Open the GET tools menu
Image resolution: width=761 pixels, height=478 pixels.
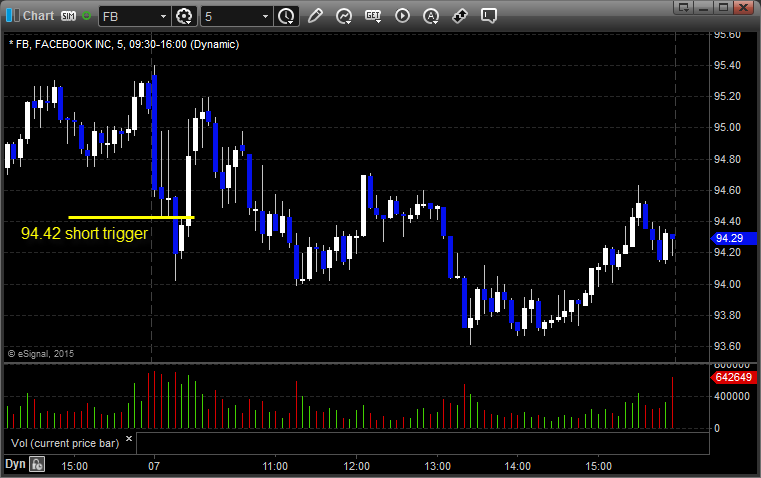tap(373, 16)
